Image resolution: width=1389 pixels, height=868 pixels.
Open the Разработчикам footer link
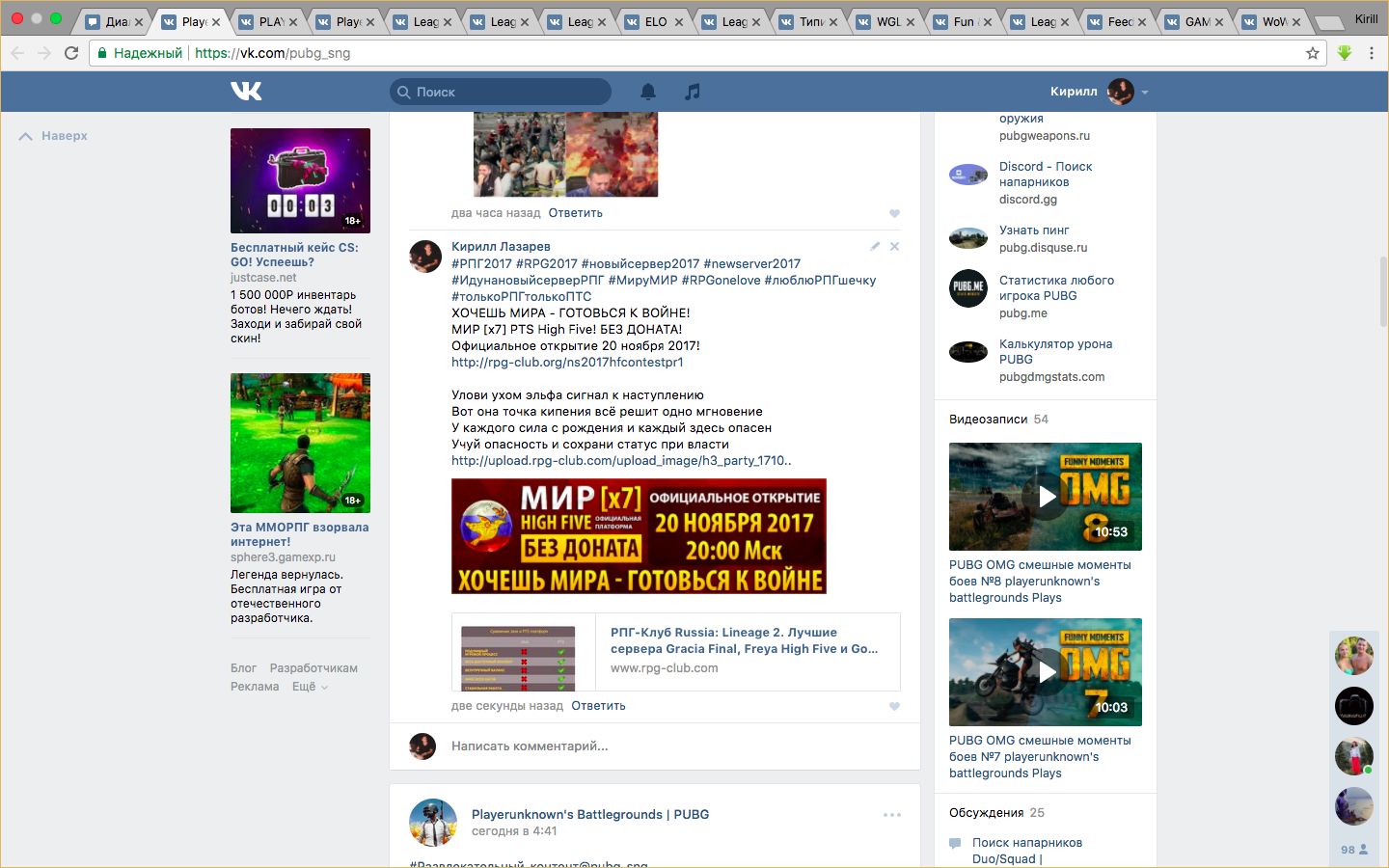click(x=313, y=667)
